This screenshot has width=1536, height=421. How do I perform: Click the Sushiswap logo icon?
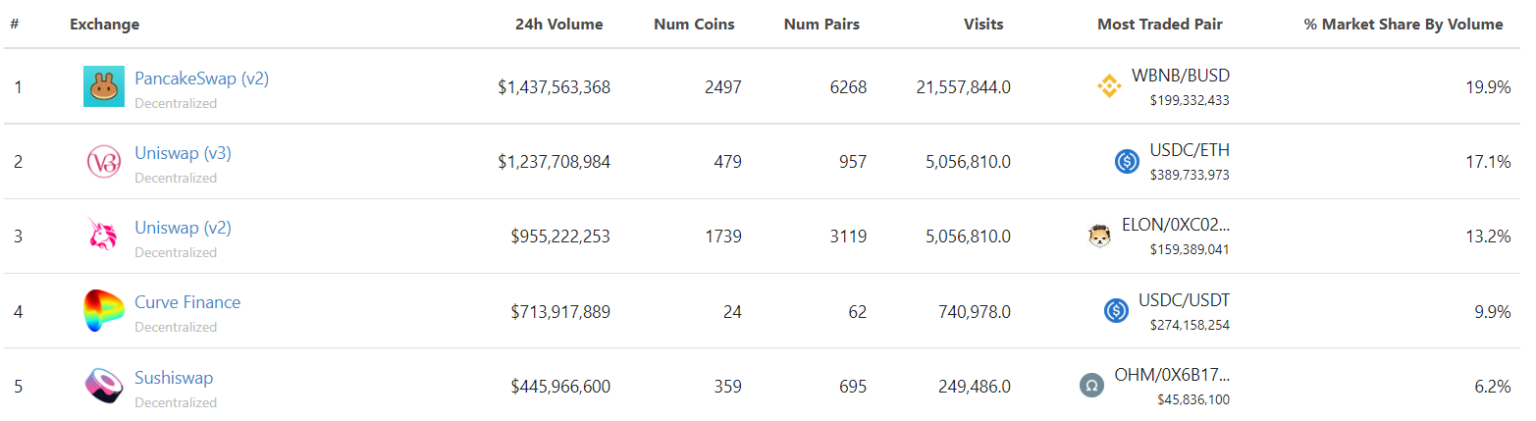click(x=104, y=386)
